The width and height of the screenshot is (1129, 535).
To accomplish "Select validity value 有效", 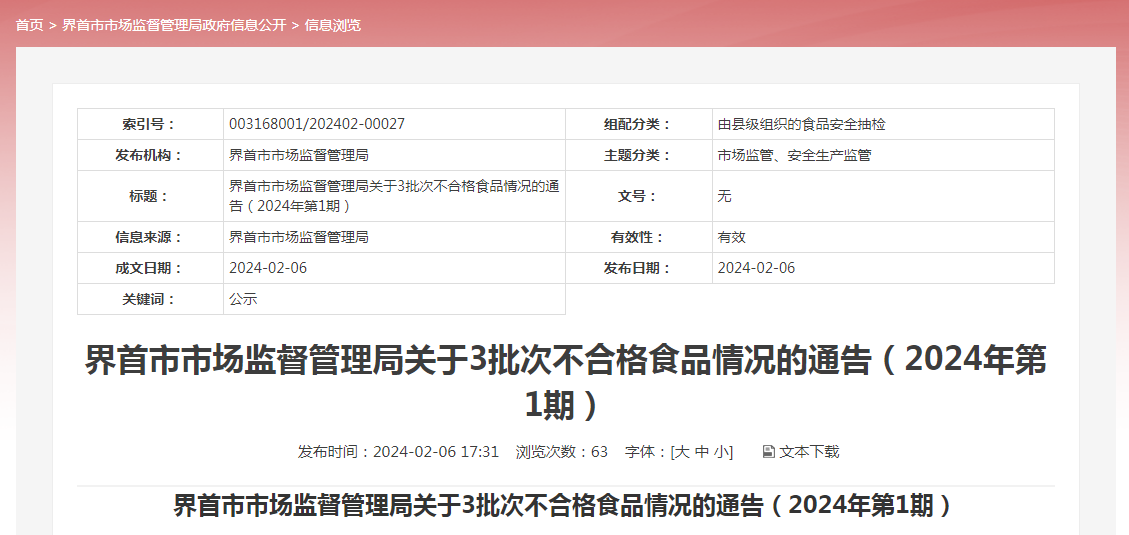I will tap(732, 237).
